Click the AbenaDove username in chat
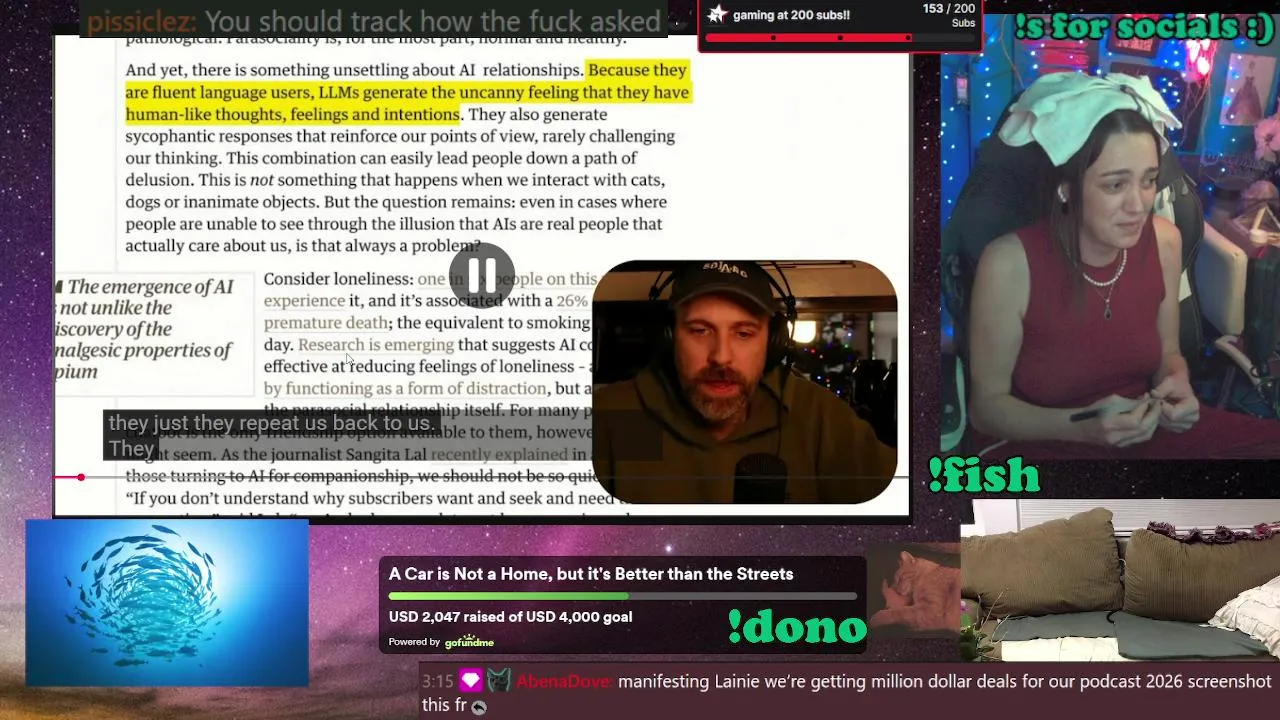Image resolution: width=1280 pixels, height=720 pixels. pos(563,682)
